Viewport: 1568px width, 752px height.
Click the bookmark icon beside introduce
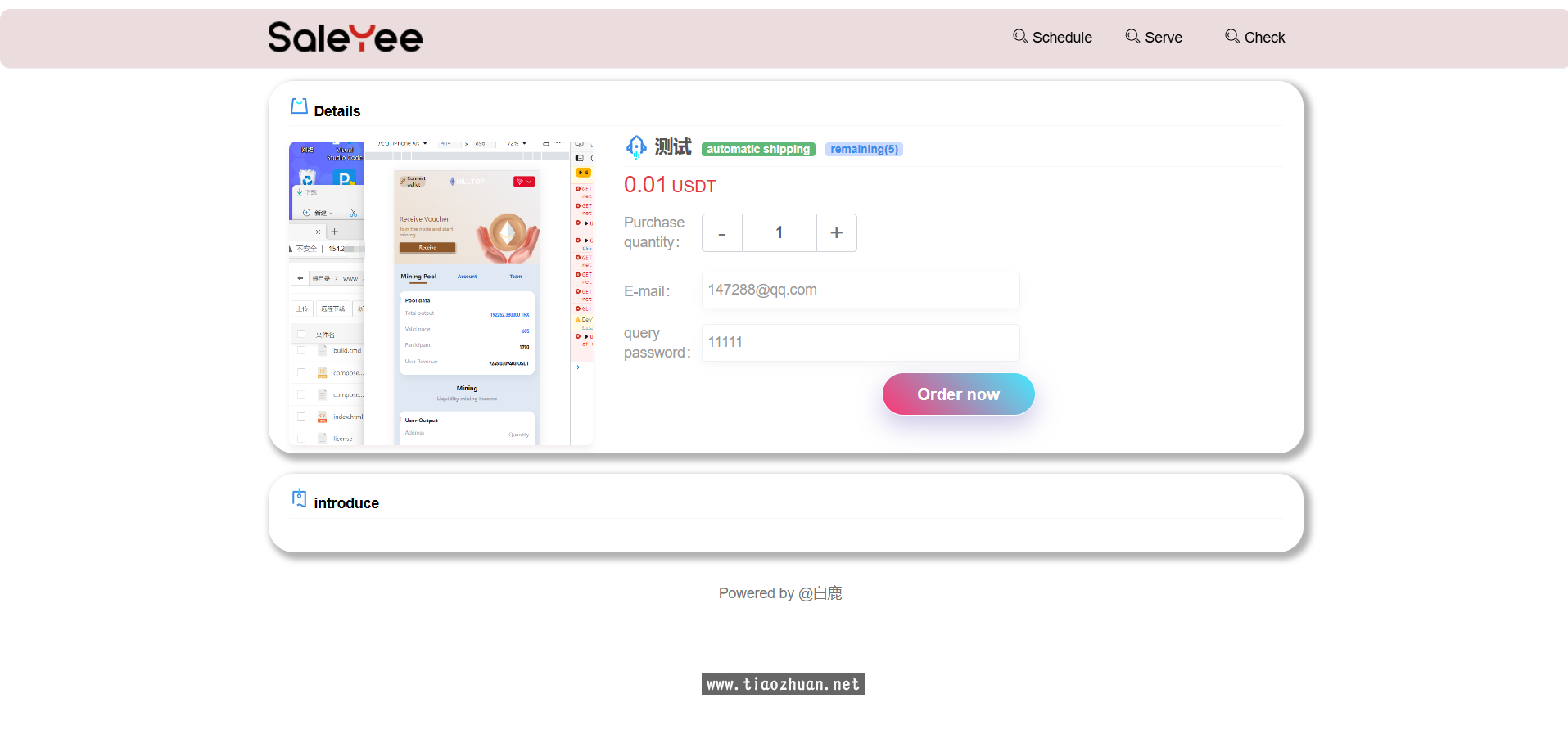(299, 498)
